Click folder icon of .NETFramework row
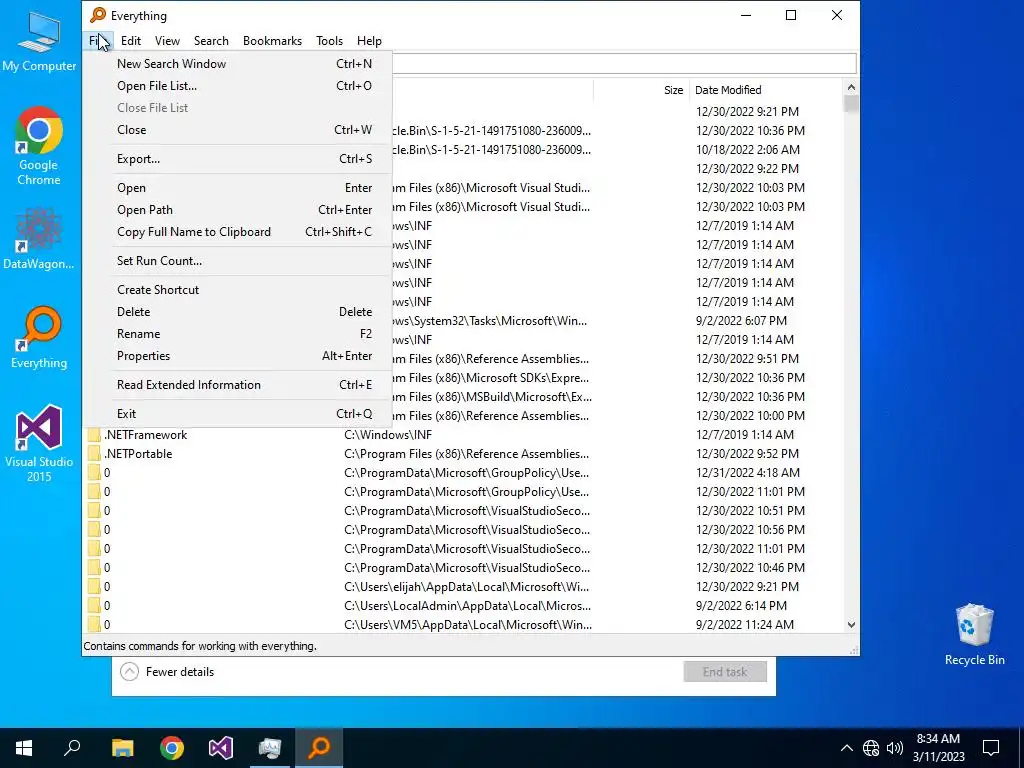 [94, 435]
